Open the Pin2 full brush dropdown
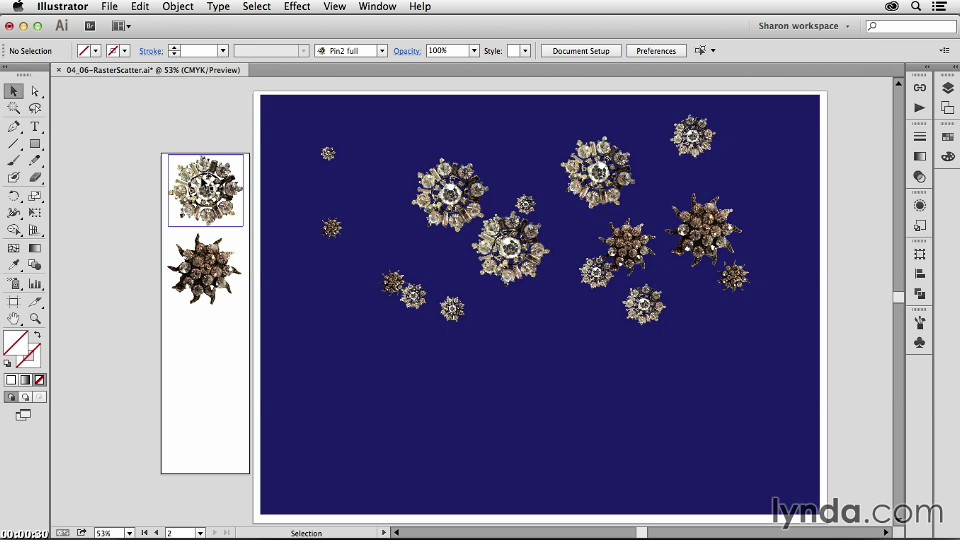This screenshot has width=960, height=540. coord(382,51)
